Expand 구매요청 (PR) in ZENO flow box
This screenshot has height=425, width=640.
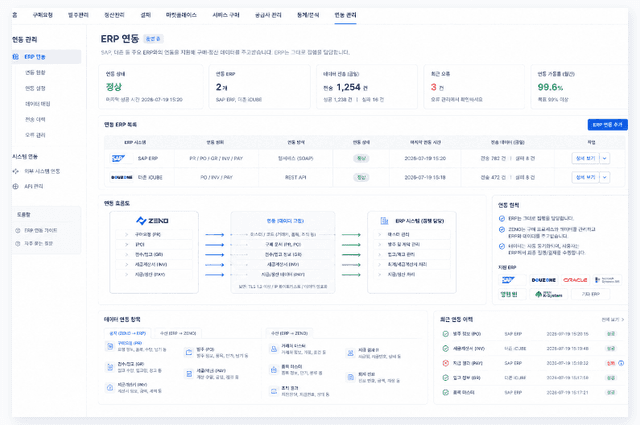(127, 235)
